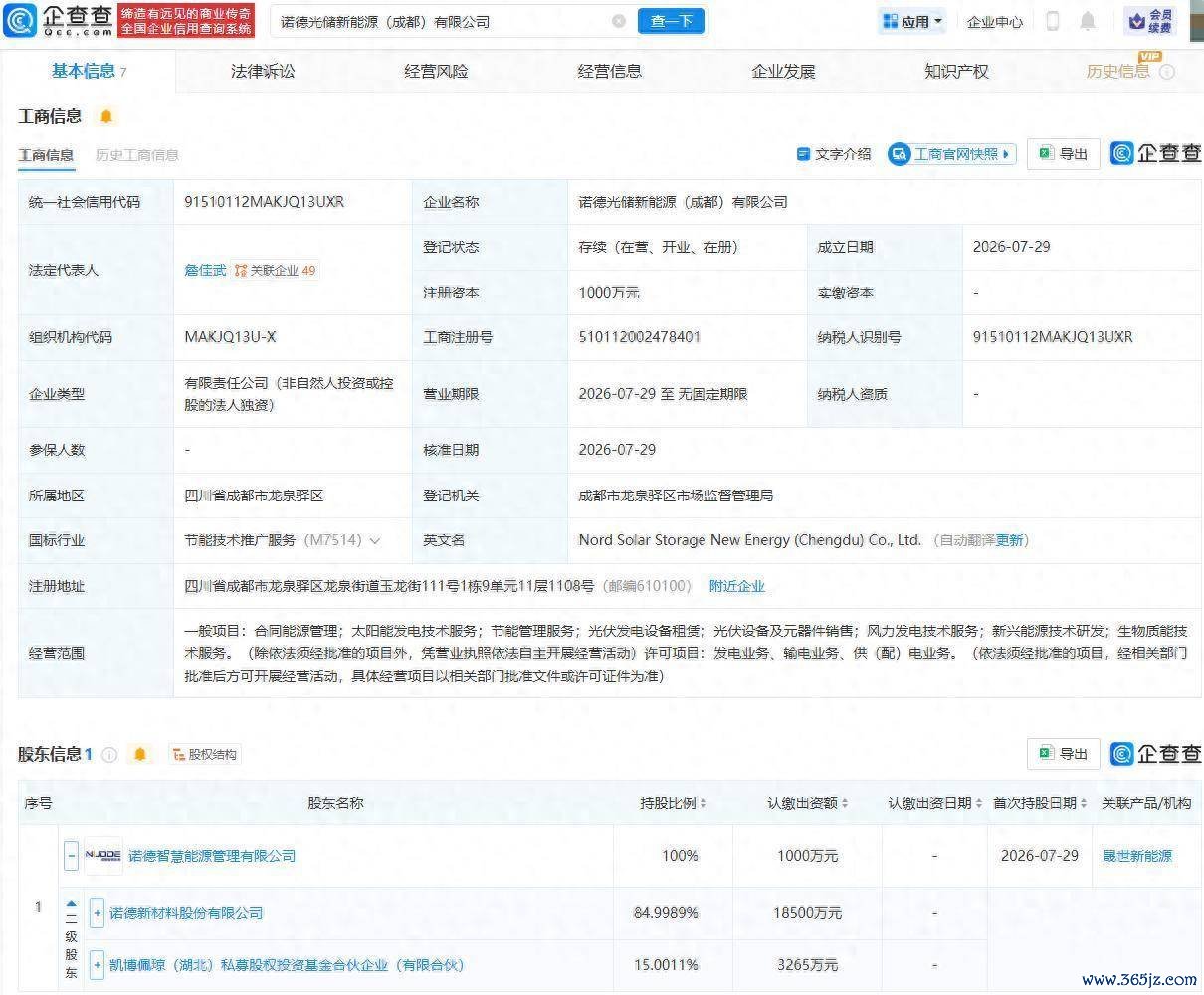The image size is (1204, 995).
Task: Click 企查查 logo beside shareholder export
Action: pyautogui.click(x=1156, y=754)
